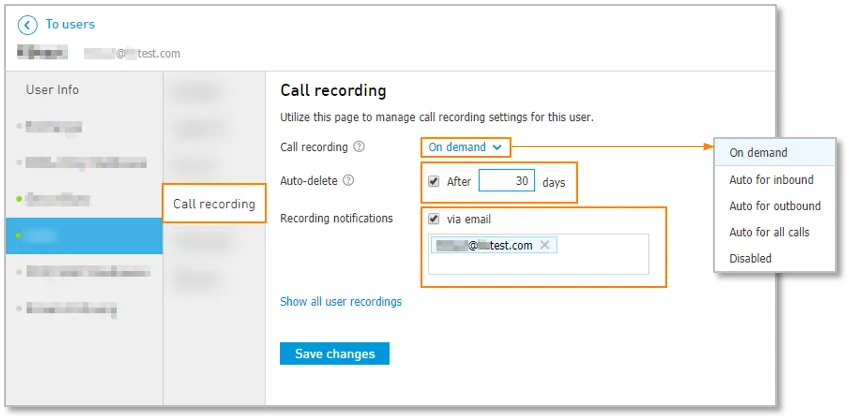
Task: Select the highlighted blue sidebar item
Action: click(84, 236)
